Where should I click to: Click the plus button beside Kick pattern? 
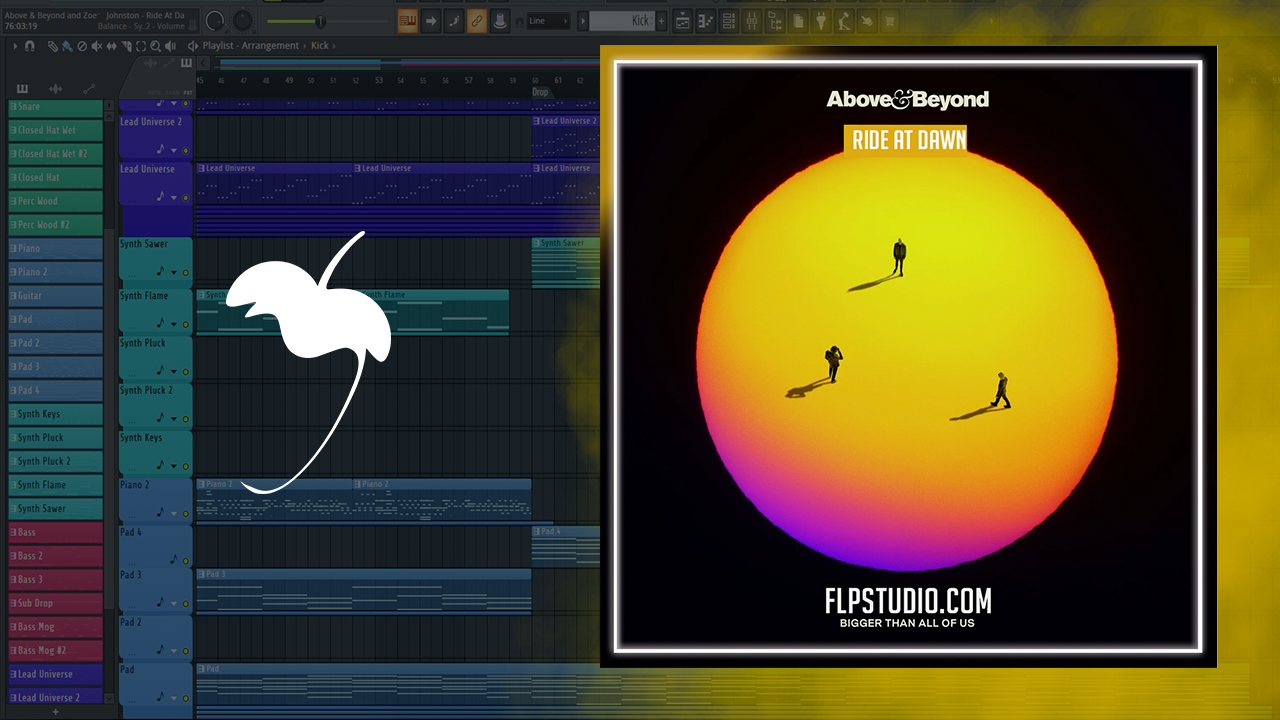[661, 21]
